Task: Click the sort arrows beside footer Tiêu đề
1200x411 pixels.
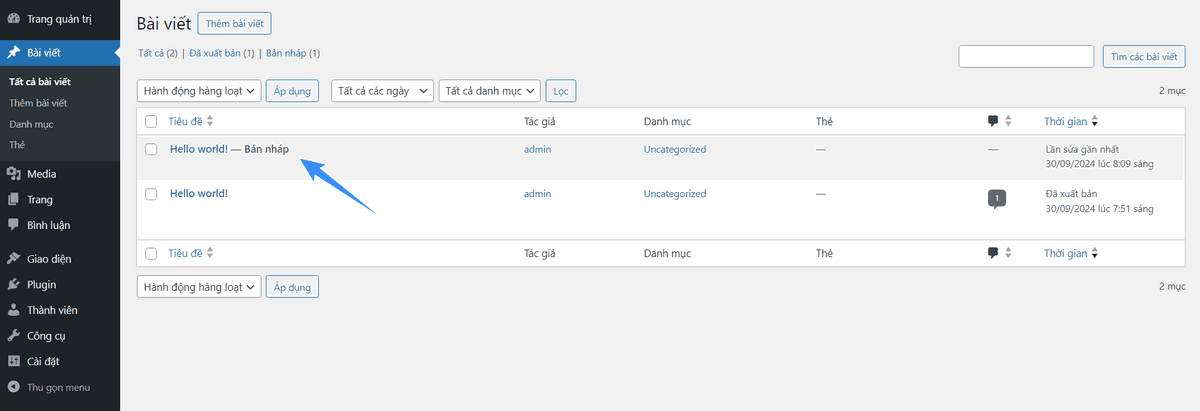Action: pyautogui.click(x=209, y=253)
